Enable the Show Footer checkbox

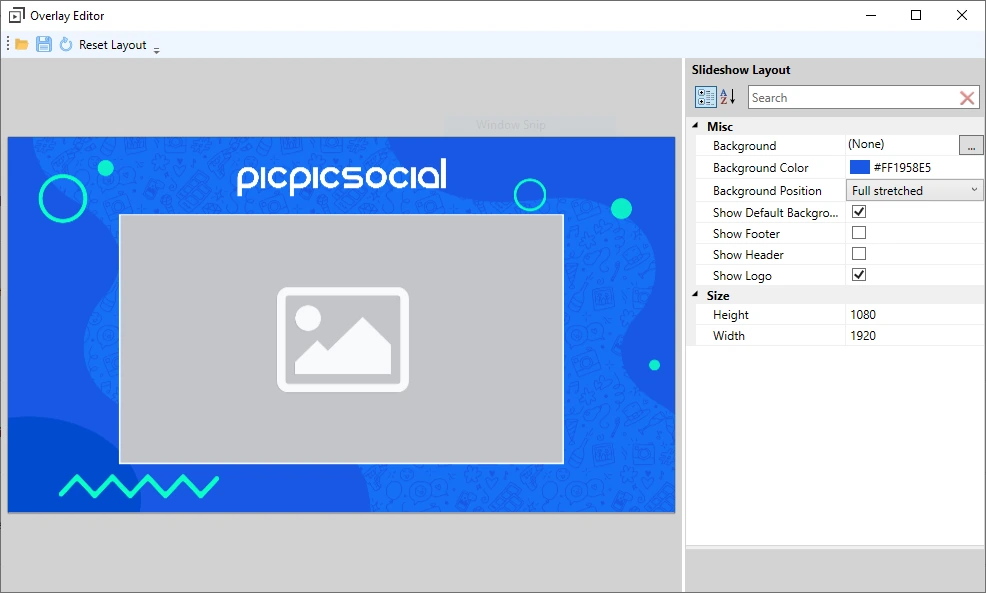click(859, 233)
